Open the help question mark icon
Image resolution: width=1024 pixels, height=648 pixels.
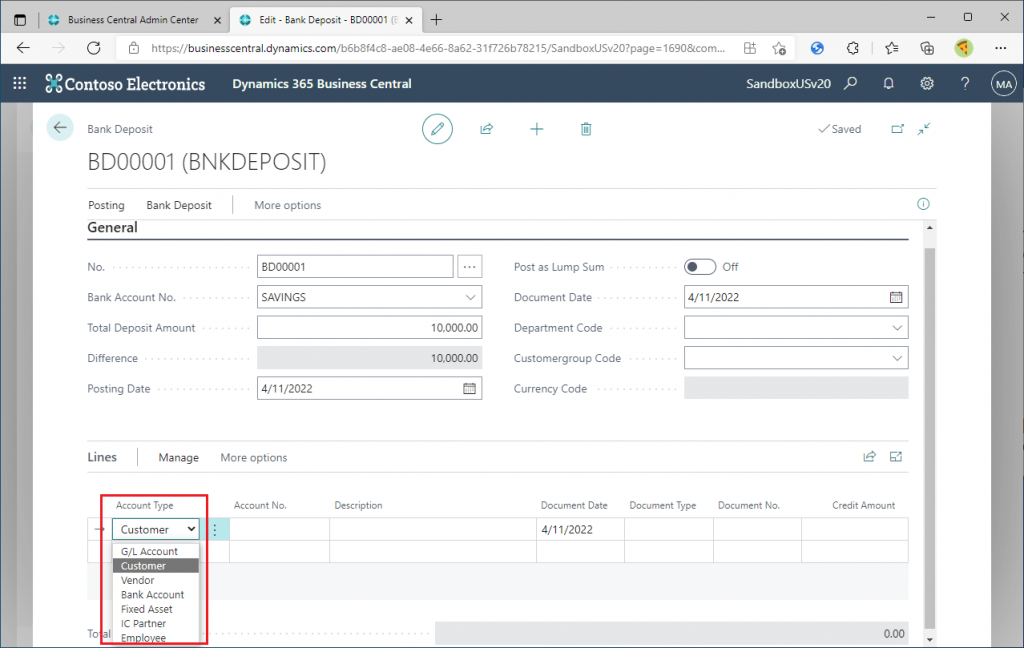[x=965, y=83]
